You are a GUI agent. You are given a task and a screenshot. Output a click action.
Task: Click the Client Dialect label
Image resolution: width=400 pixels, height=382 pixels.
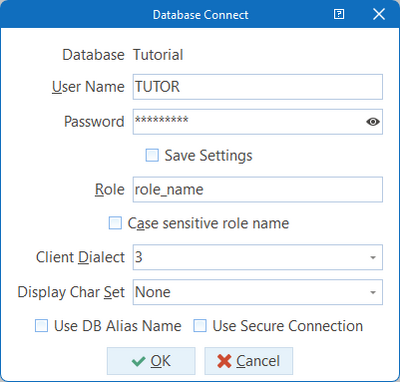click(x=80, y=257)
